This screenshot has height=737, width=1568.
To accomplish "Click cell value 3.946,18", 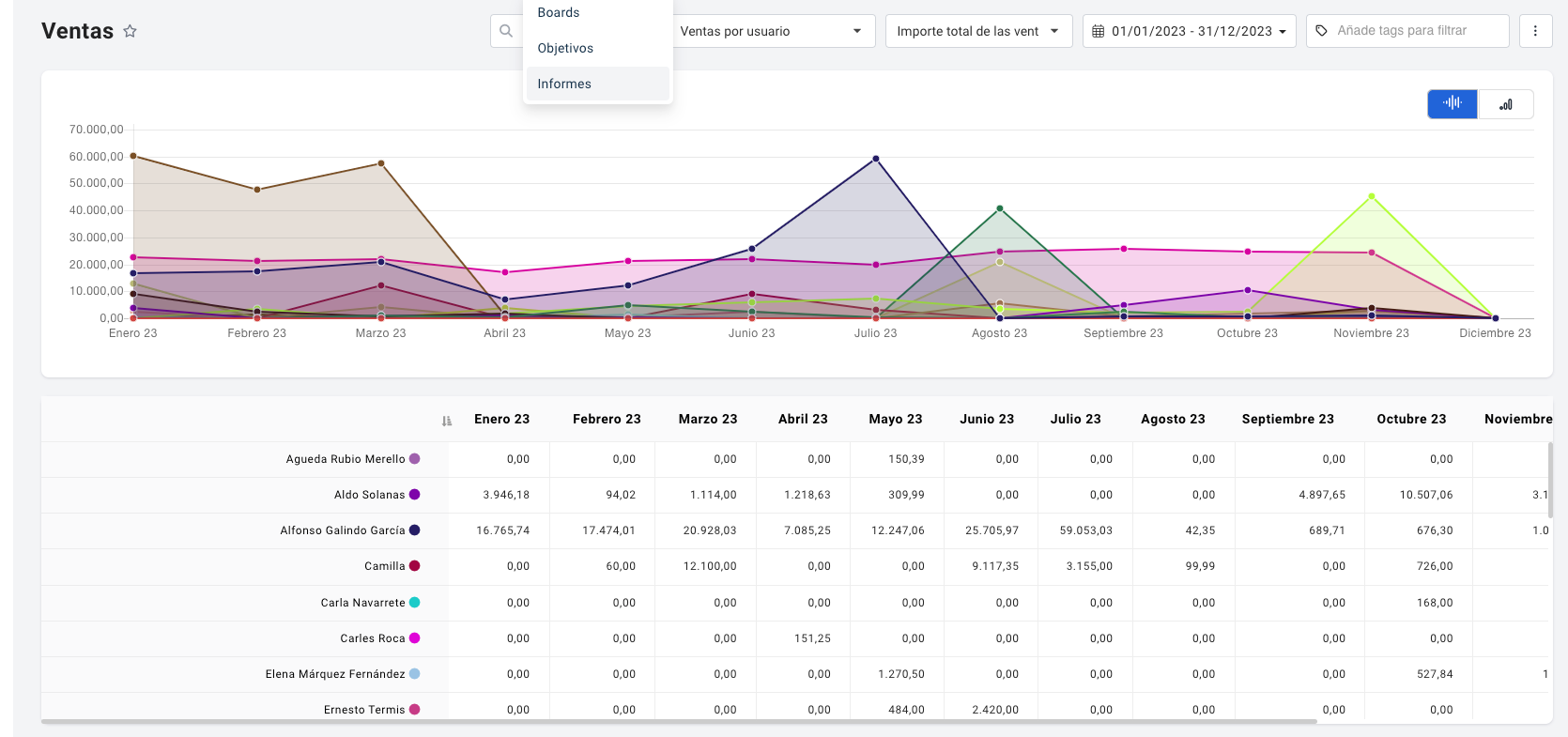I will click(x=506, y=495).
